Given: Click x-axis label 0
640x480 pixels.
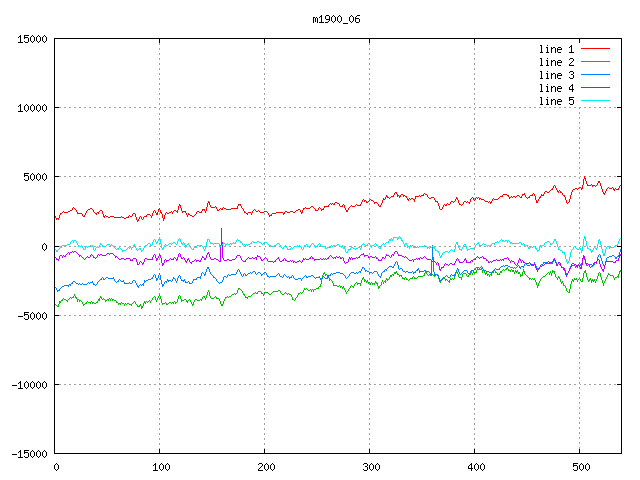Looking at the screenshot, I should [56, 467].
